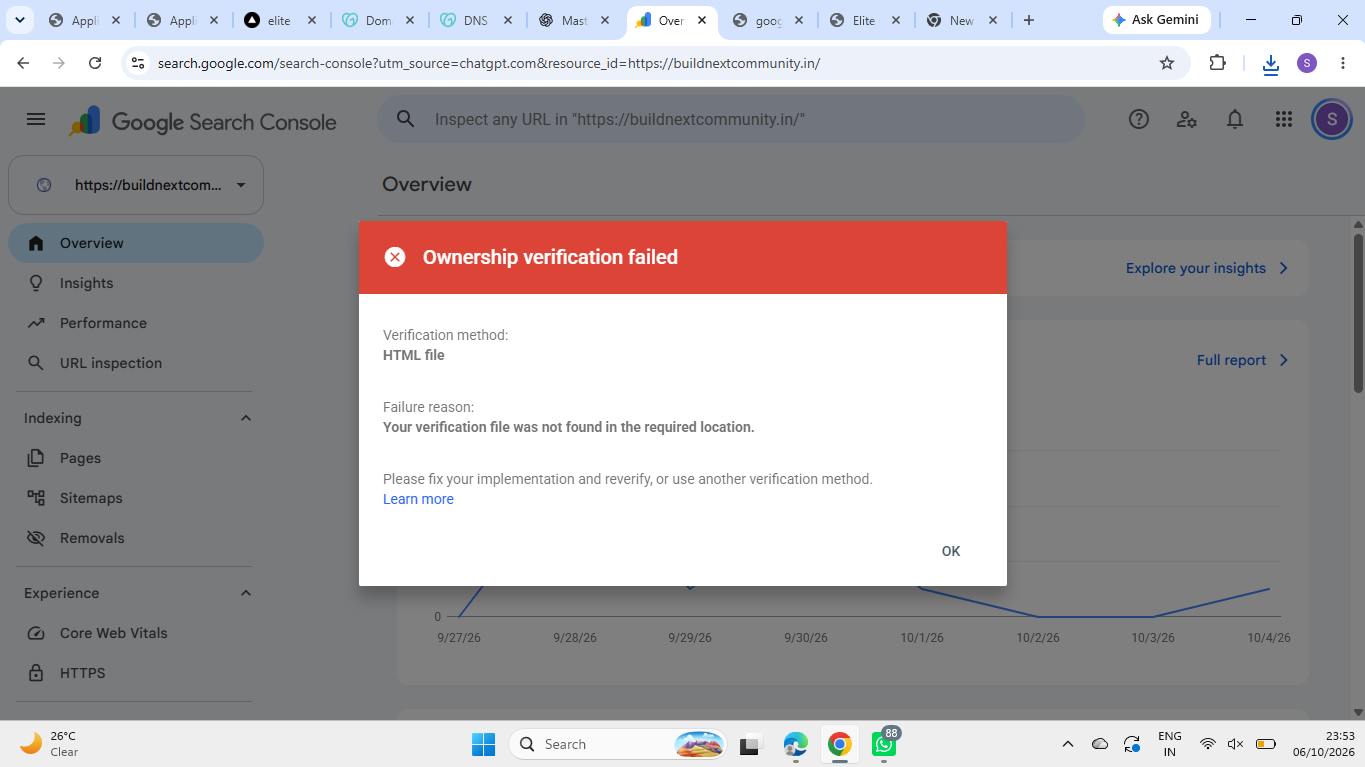1365x767 pixels.
Task: Show hidden system tray icons
Action: click(x=1067, y=744)
